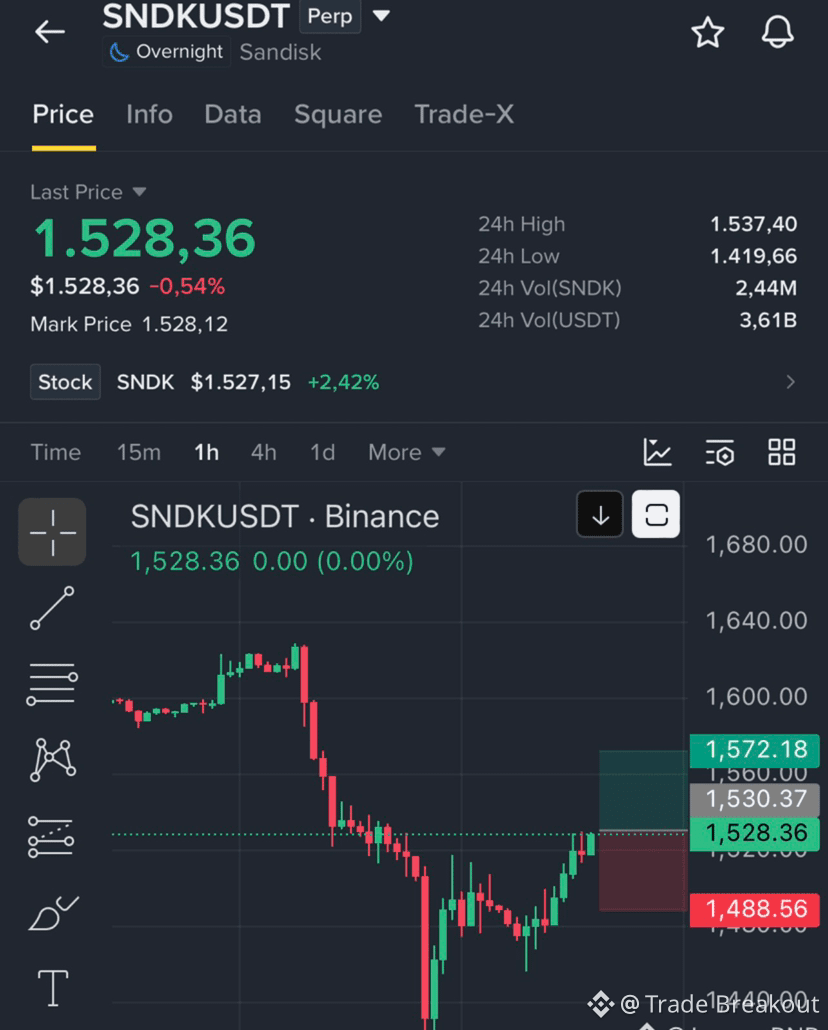Click the large 1.528,36 last price
828x1030 pixels.
(144, 238)
